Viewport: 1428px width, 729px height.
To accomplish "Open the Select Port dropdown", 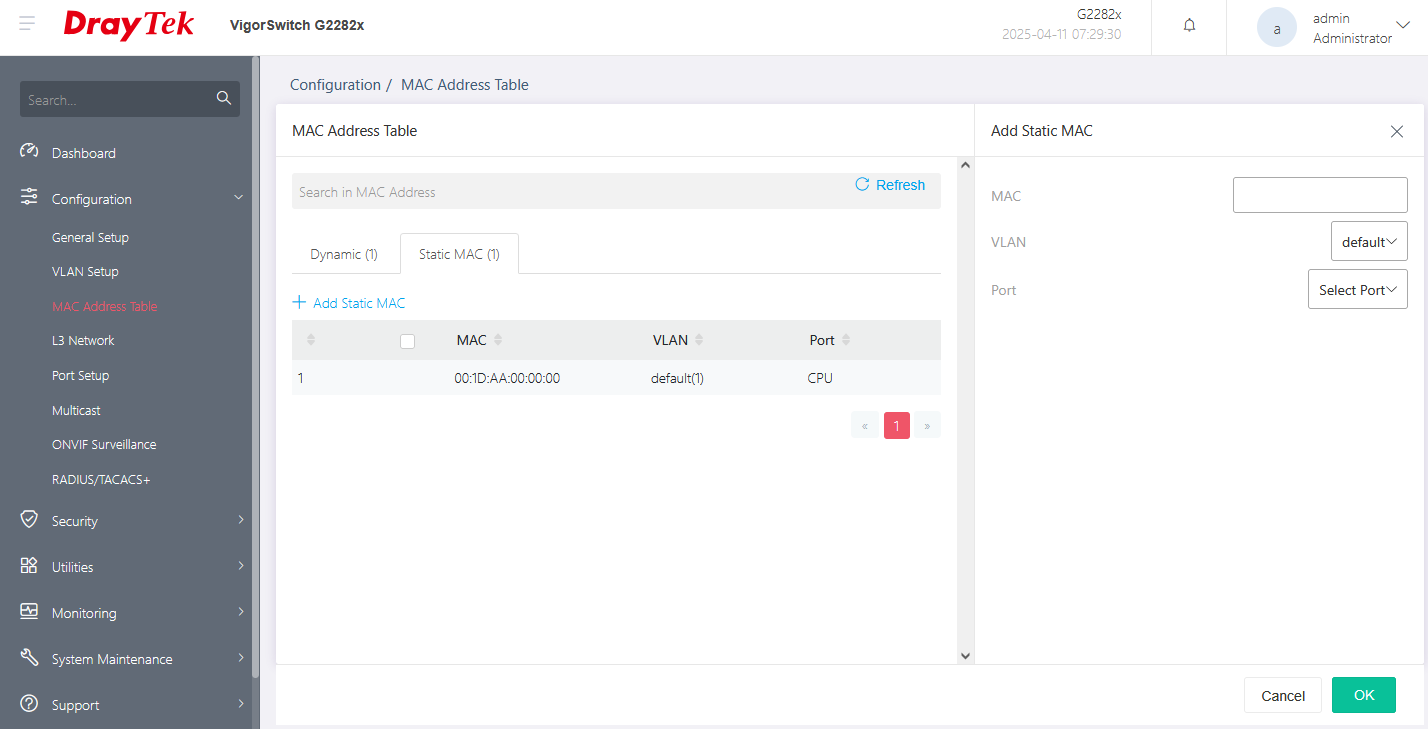I will 1357,290.
